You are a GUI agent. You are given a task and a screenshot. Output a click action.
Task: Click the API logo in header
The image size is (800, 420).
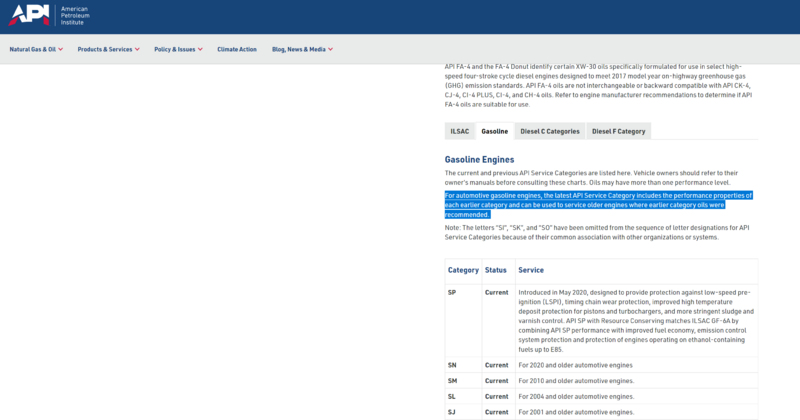[x=29, y=15]
